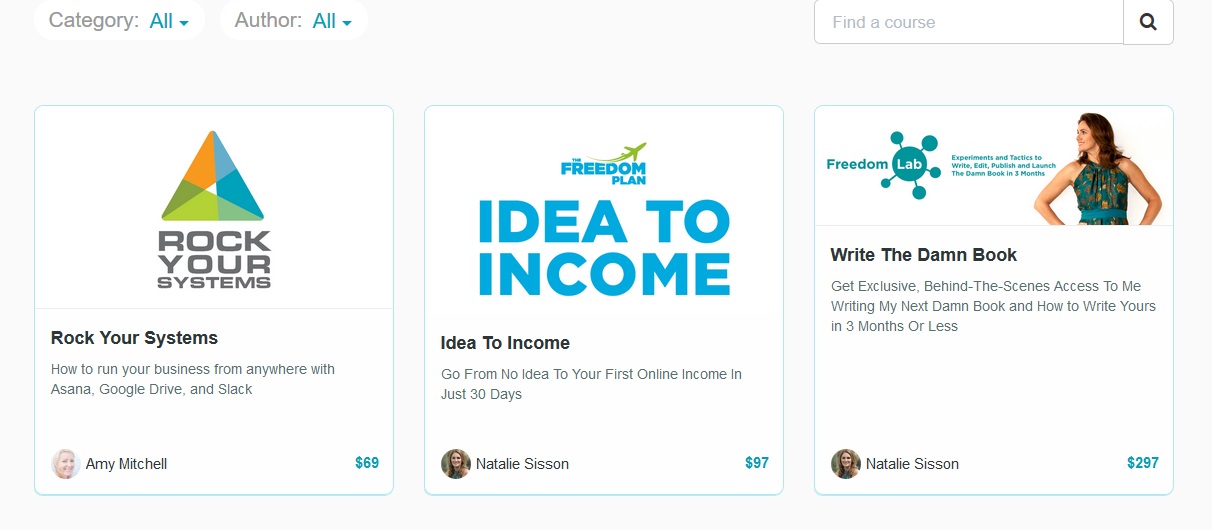Focus the Find a course search field
The image size is (1212, 530).
tap(969, 22)
